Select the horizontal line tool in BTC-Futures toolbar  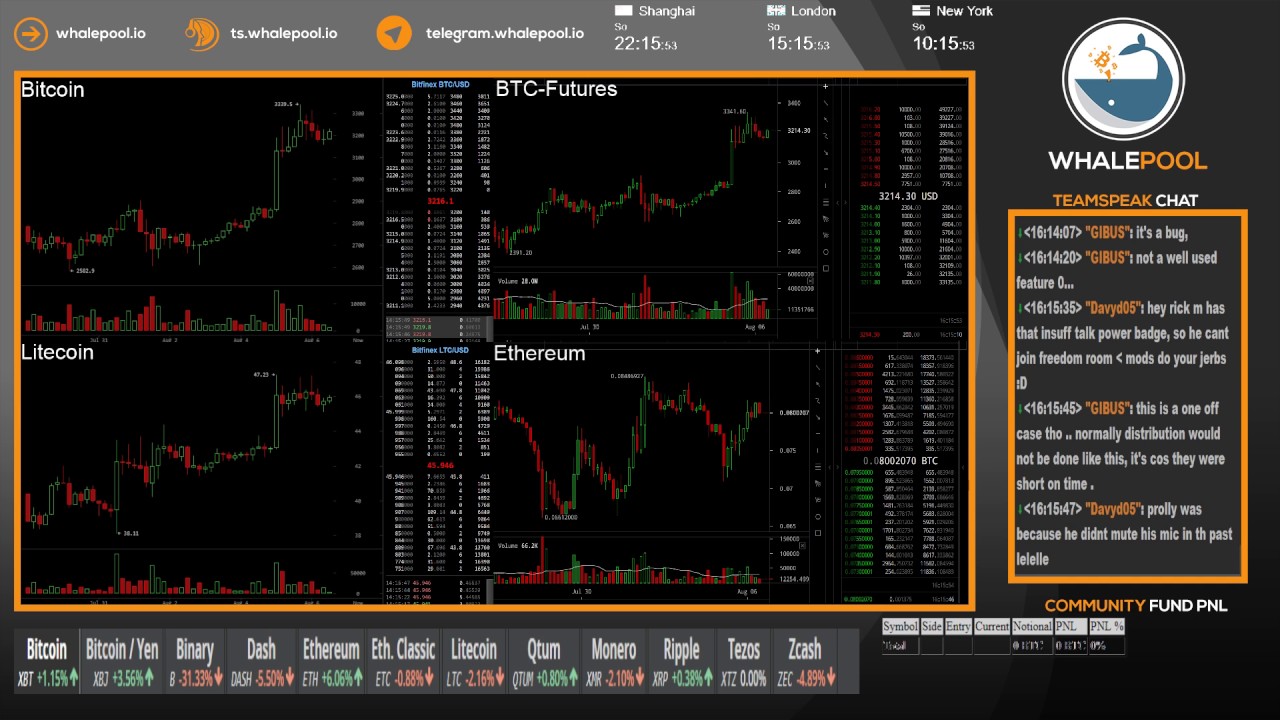[x=826, y=169]
